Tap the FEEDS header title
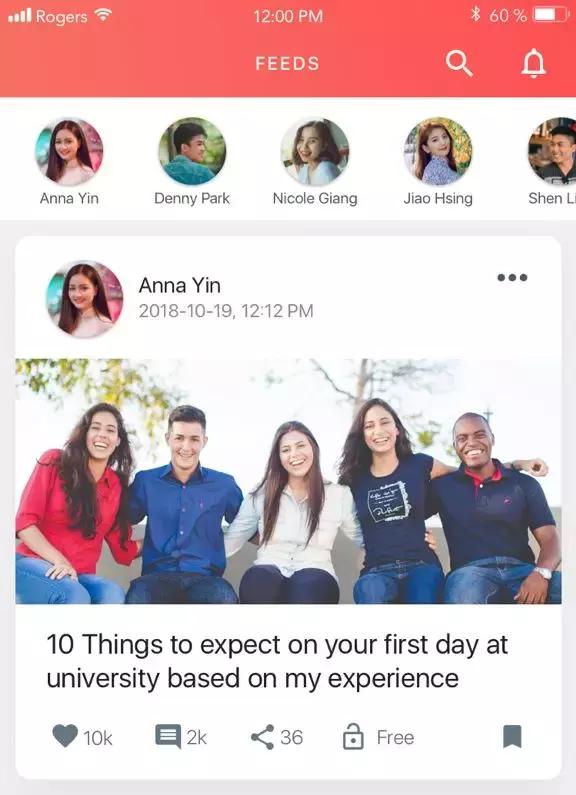 287,63
